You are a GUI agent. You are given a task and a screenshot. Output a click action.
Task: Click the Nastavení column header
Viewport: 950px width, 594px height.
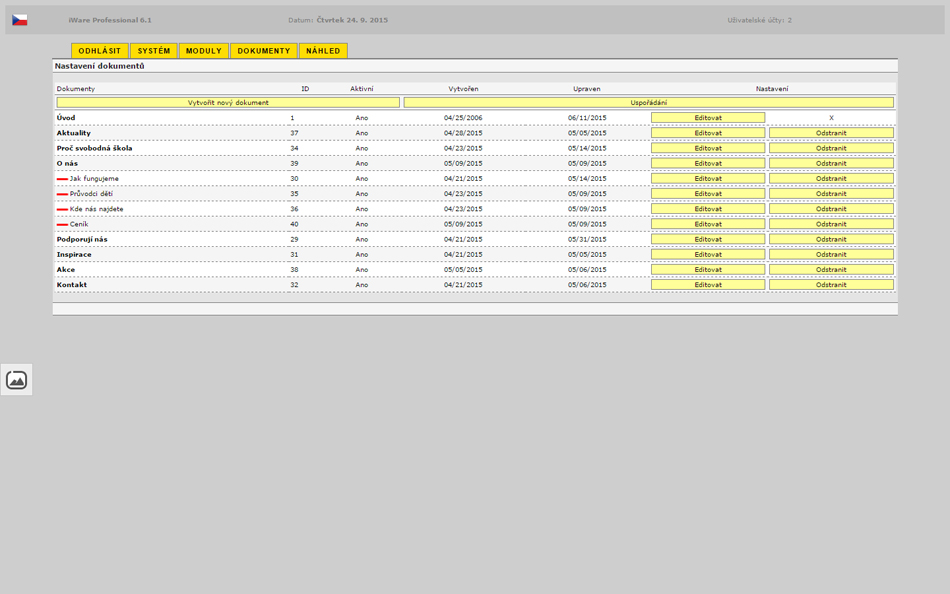(772, 88)
